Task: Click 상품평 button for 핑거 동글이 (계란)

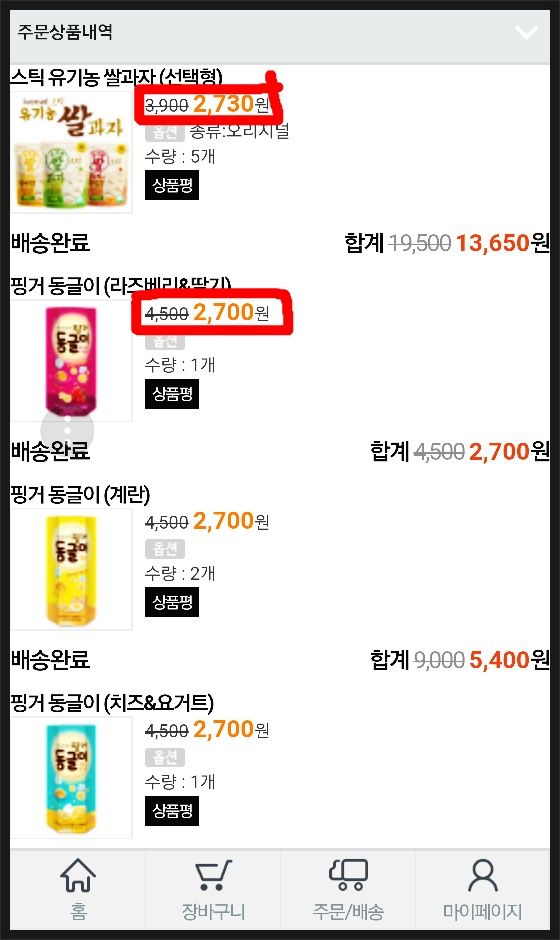Action: tap(172, 602)
